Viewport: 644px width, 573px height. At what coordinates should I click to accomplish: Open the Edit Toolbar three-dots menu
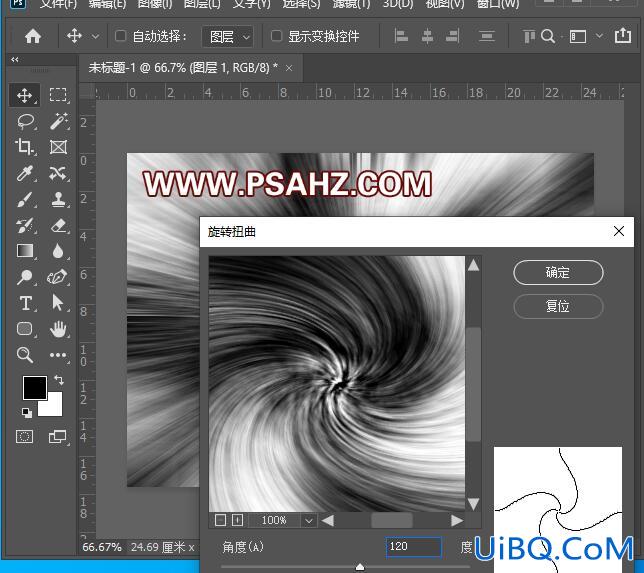(58, 355)
